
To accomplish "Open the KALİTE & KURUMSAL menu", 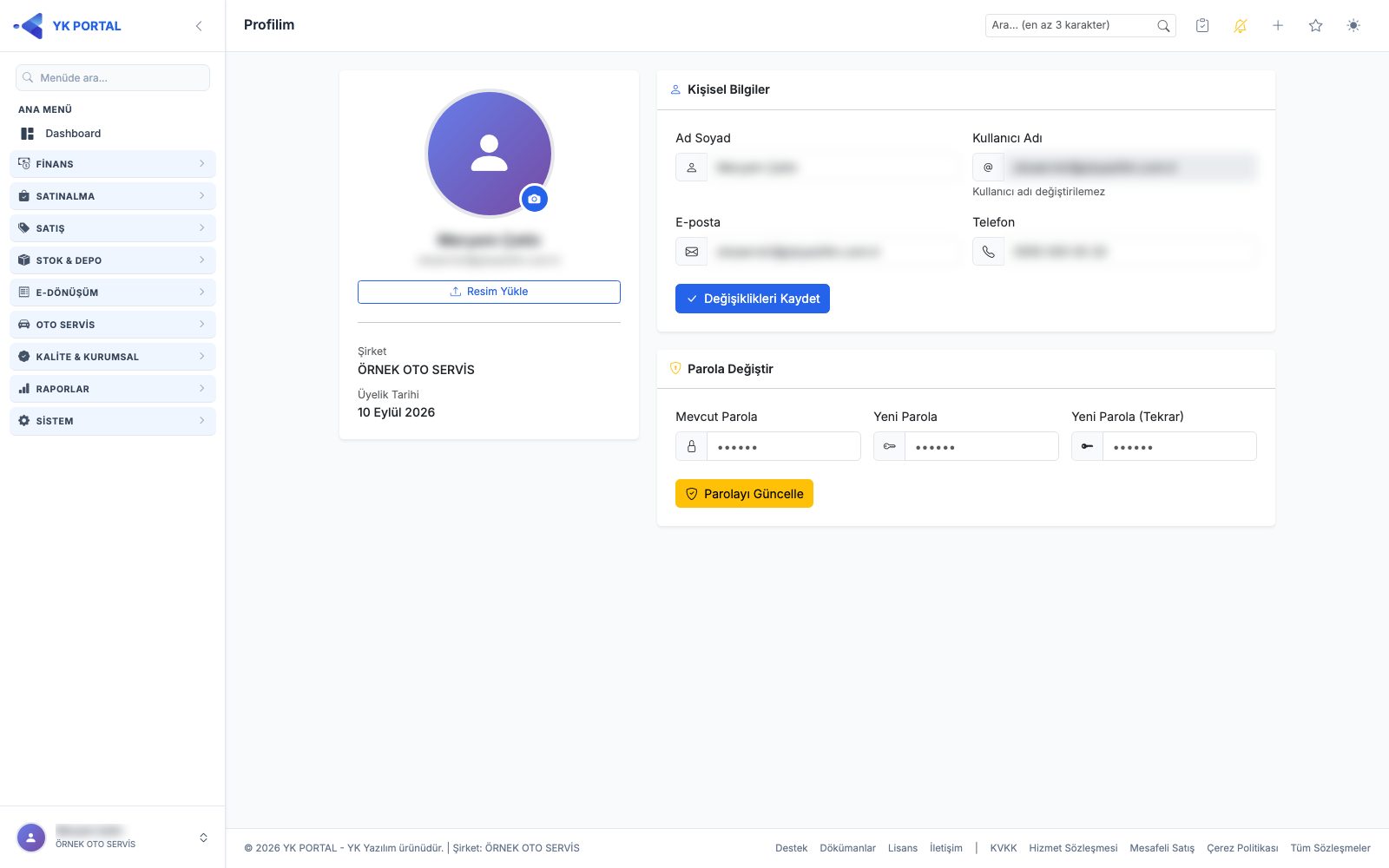I will point(113,357).
